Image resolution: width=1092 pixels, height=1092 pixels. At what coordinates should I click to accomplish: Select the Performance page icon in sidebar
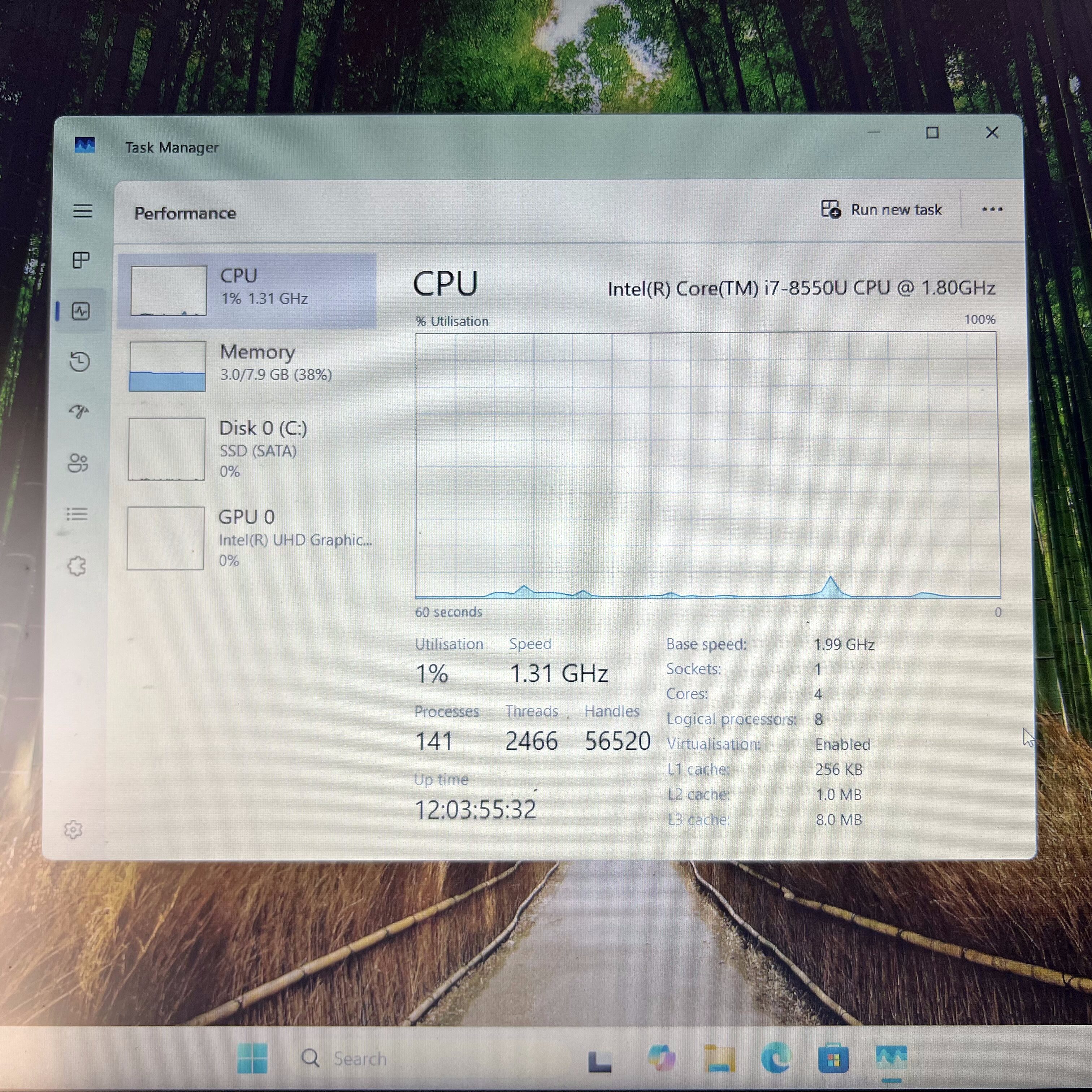tap(81, 311)
